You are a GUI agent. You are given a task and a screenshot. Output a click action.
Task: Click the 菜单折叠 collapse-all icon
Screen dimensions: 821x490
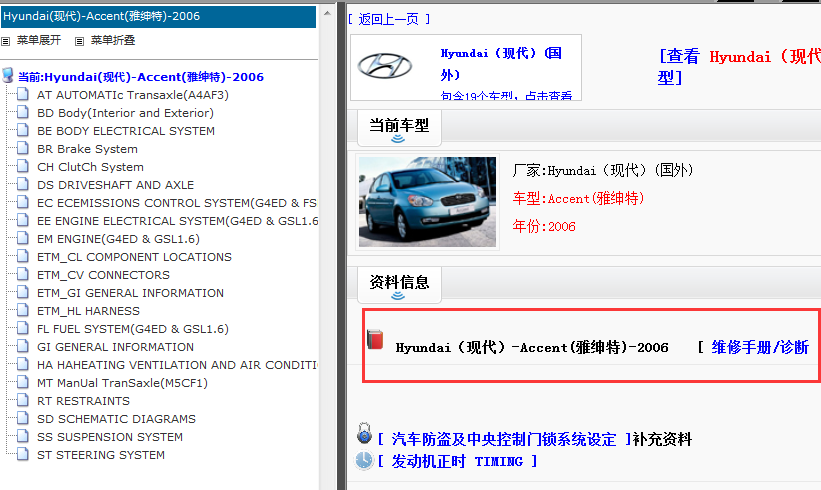[80, 41]
